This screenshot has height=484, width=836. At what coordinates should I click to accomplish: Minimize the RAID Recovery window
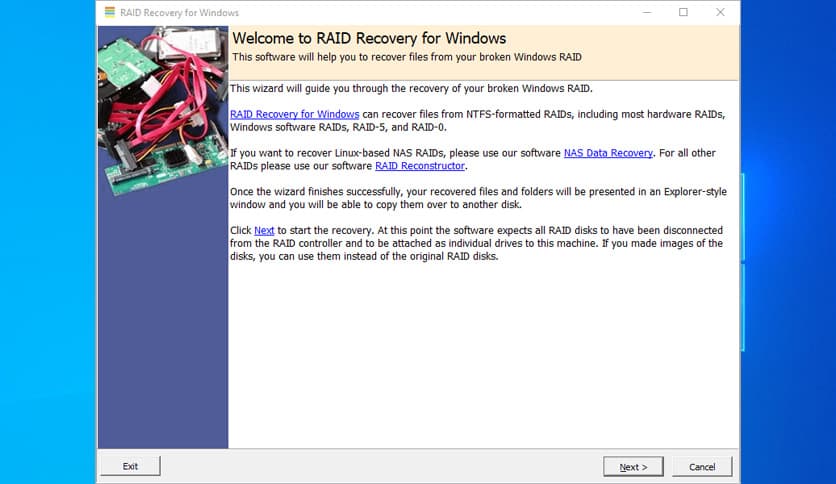tap(647, 12)
